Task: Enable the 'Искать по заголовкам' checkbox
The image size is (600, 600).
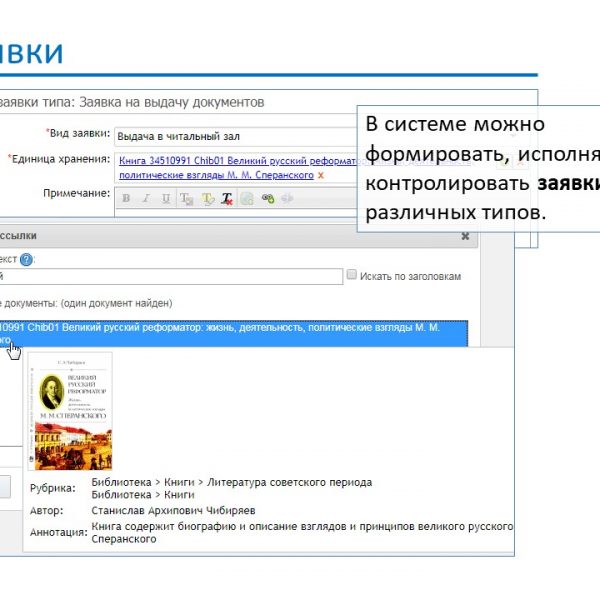Action: click(351, 275)
